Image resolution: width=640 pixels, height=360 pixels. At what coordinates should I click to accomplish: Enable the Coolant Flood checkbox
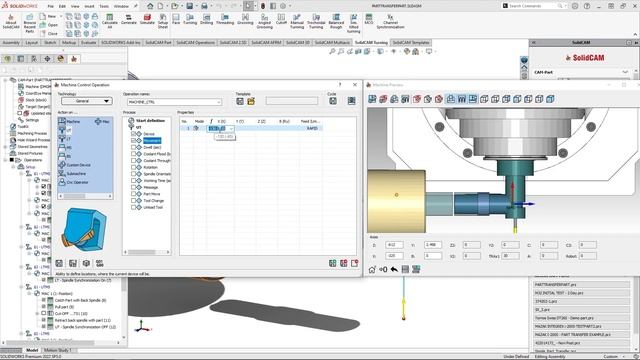(133, 154)
